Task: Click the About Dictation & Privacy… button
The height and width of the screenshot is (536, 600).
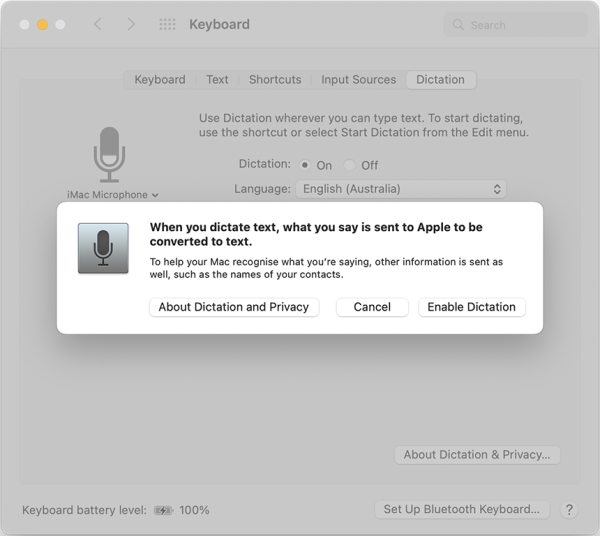Action: click(x=477, y=455)
